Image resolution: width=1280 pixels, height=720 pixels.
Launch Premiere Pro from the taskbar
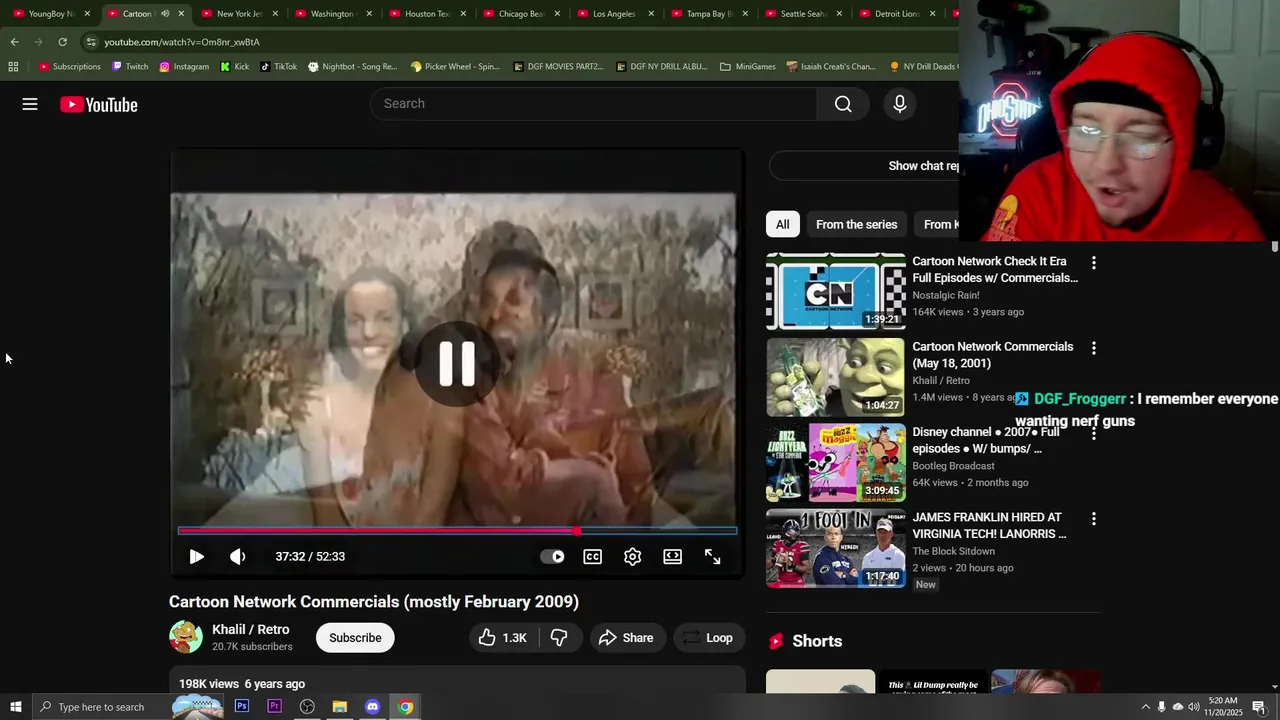click(x=274, y=707)
